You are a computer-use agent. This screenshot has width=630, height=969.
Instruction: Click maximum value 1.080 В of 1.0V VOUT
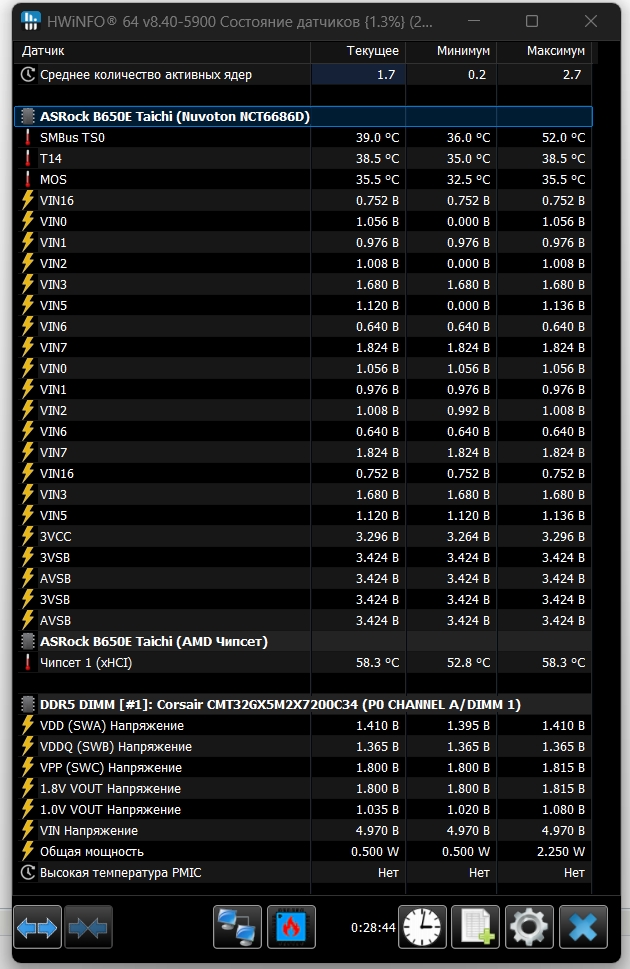(x=563, y=810)
